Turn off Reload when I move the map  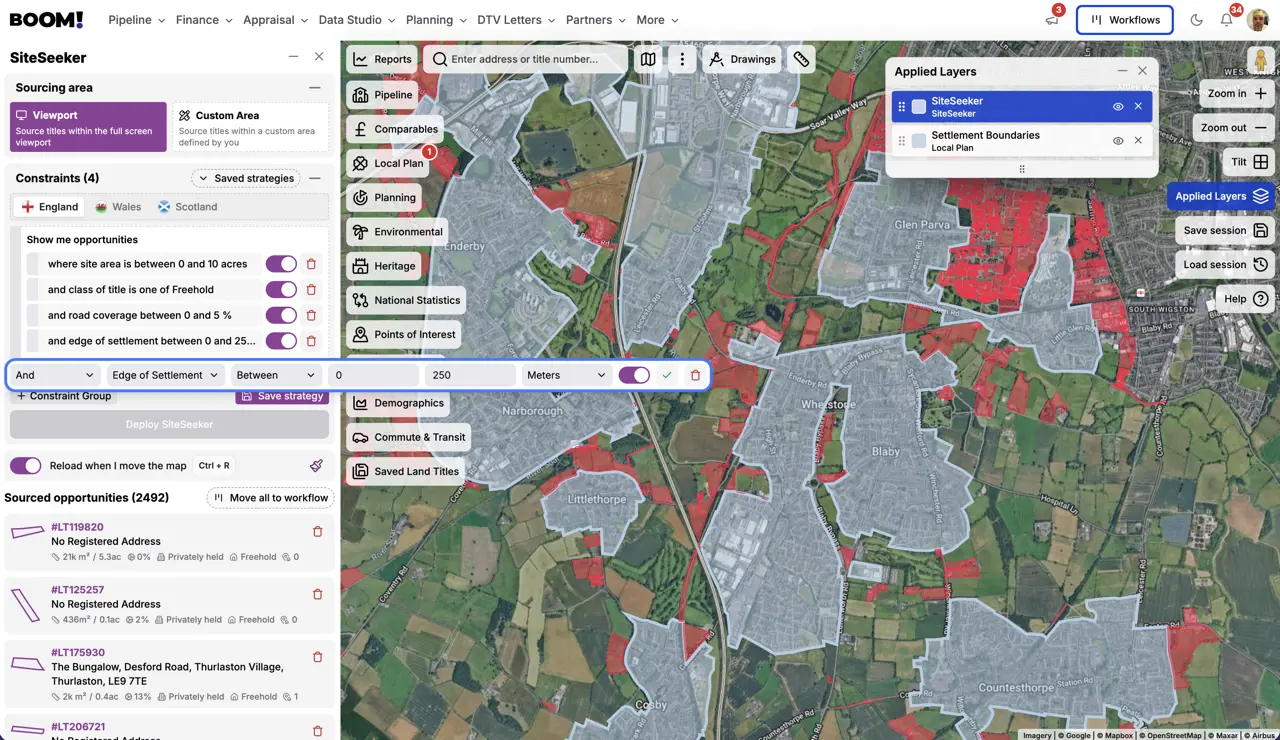point(25,466)
